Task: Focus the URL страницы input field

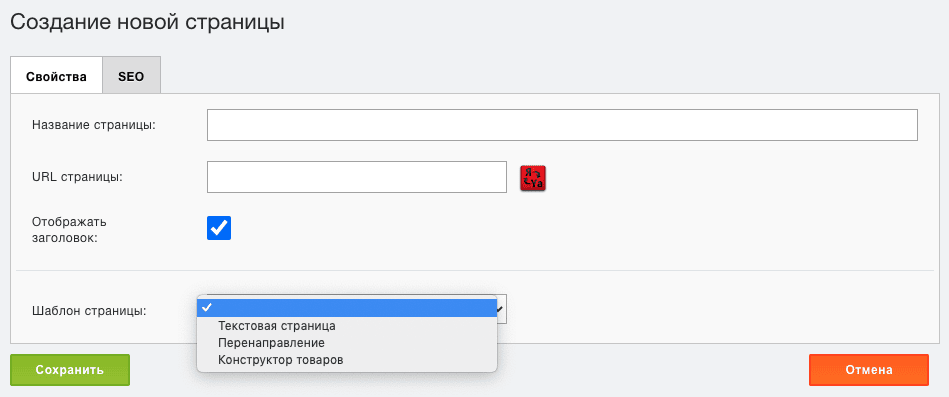Action: (356, 177)
